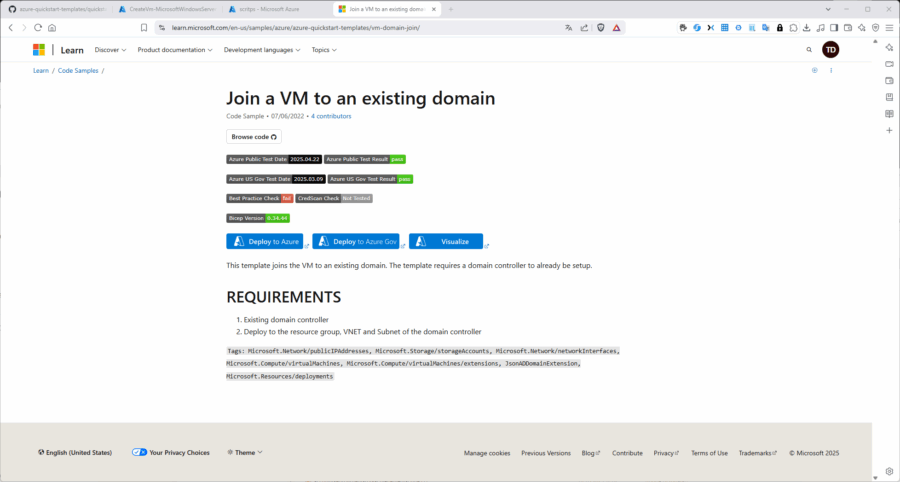Click the Code Samples breadcrumb
900x482 pixels.
pos(78,71)
